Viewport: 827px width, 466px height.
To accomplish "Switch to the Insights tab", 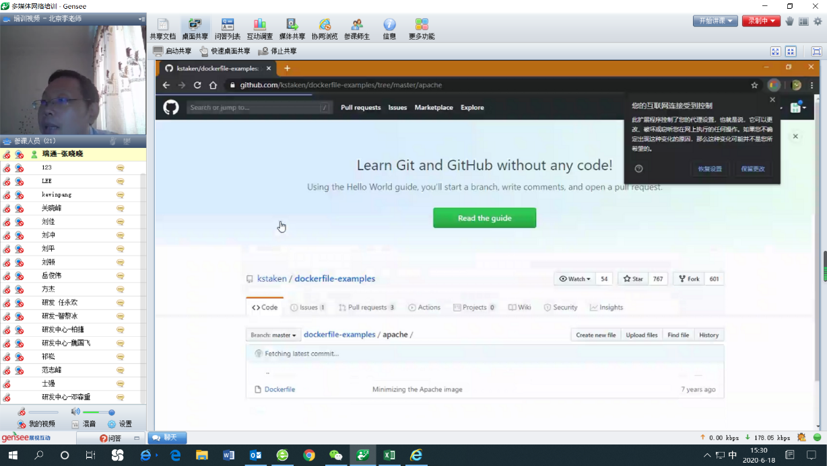I will [x=606, y=307].
